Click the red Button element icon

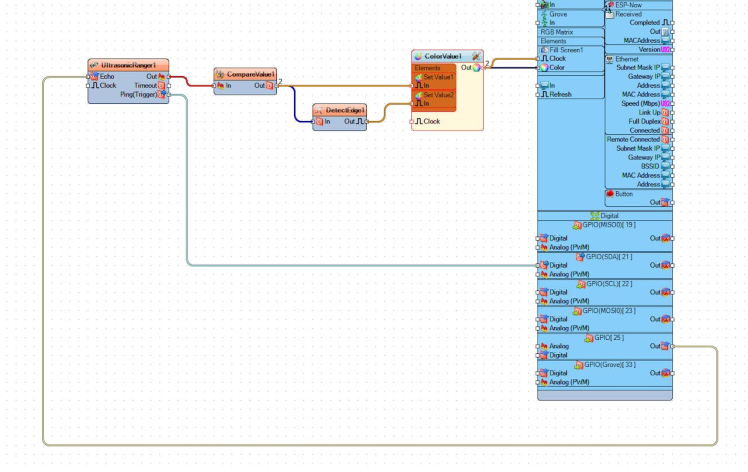[x=610, y=193]
